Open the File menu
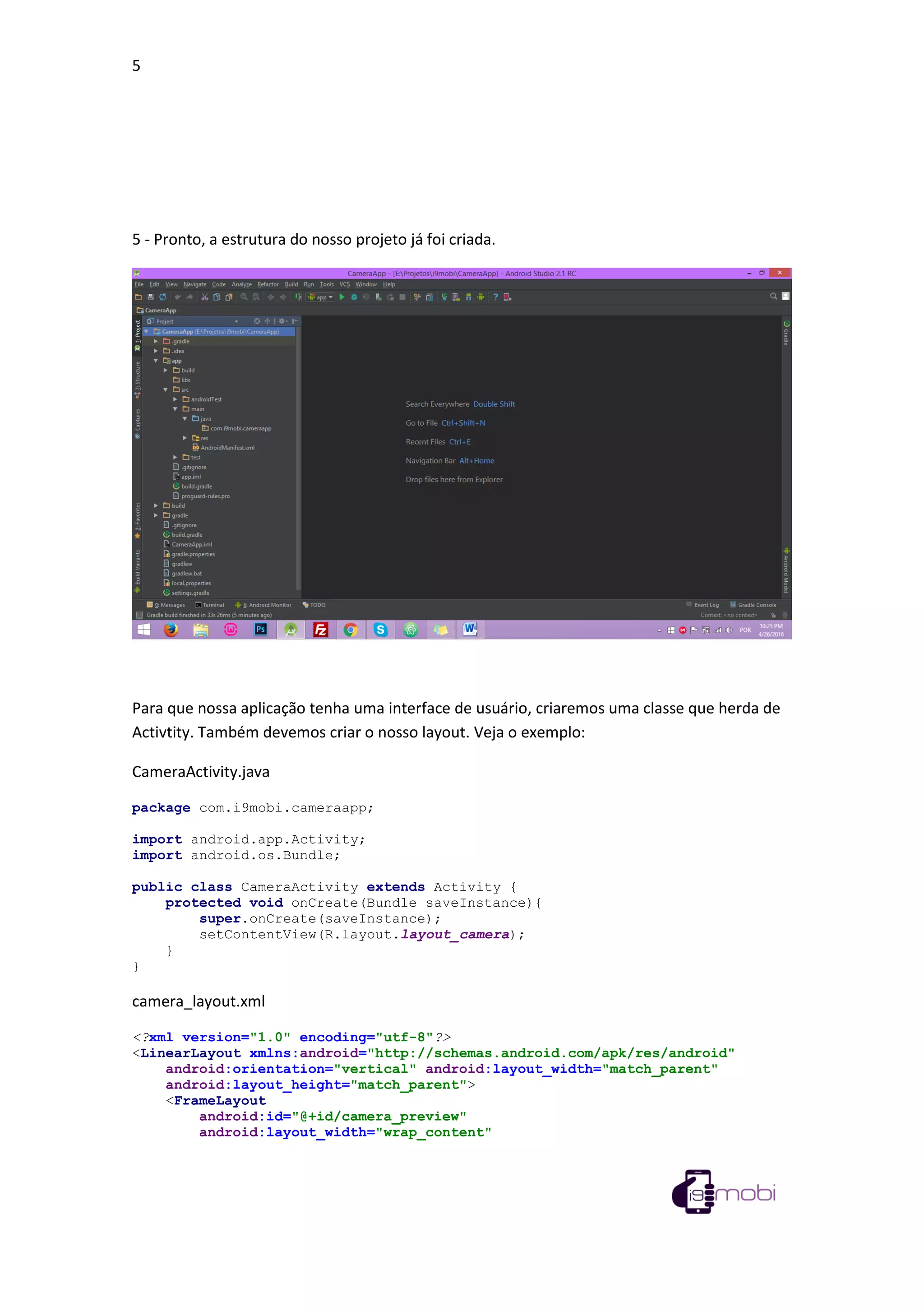 [x=139, y=284]
